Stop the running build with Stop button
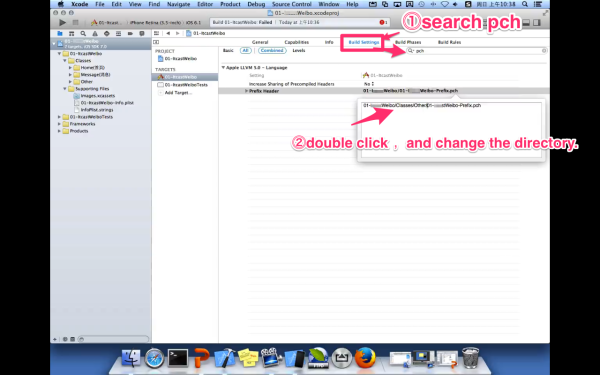Image resolution: width=600 pixels, height=375 pixels. (75, 23)
